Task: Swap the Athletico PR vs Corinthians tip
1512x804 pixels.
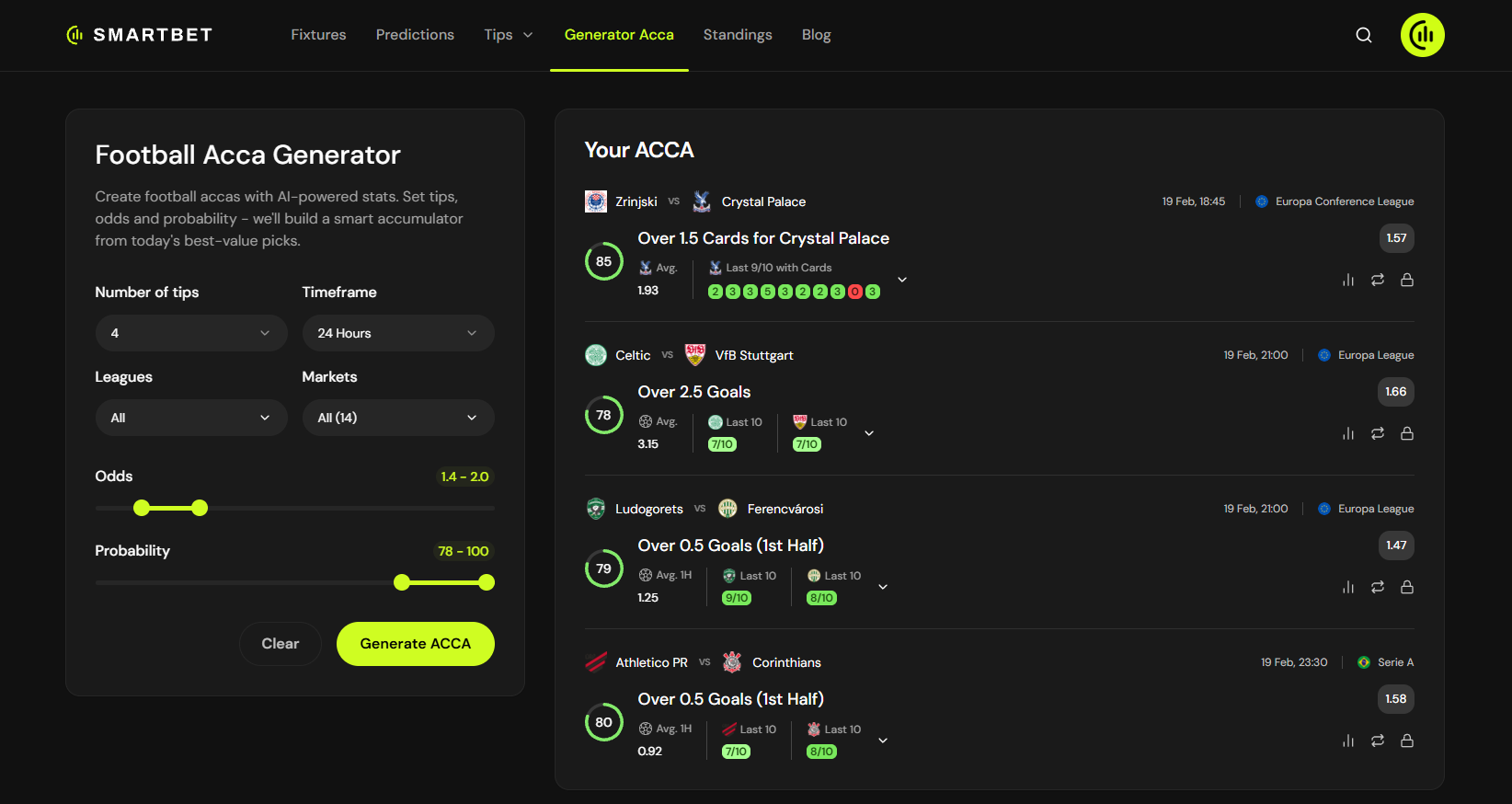Action: pos(1378,741)
